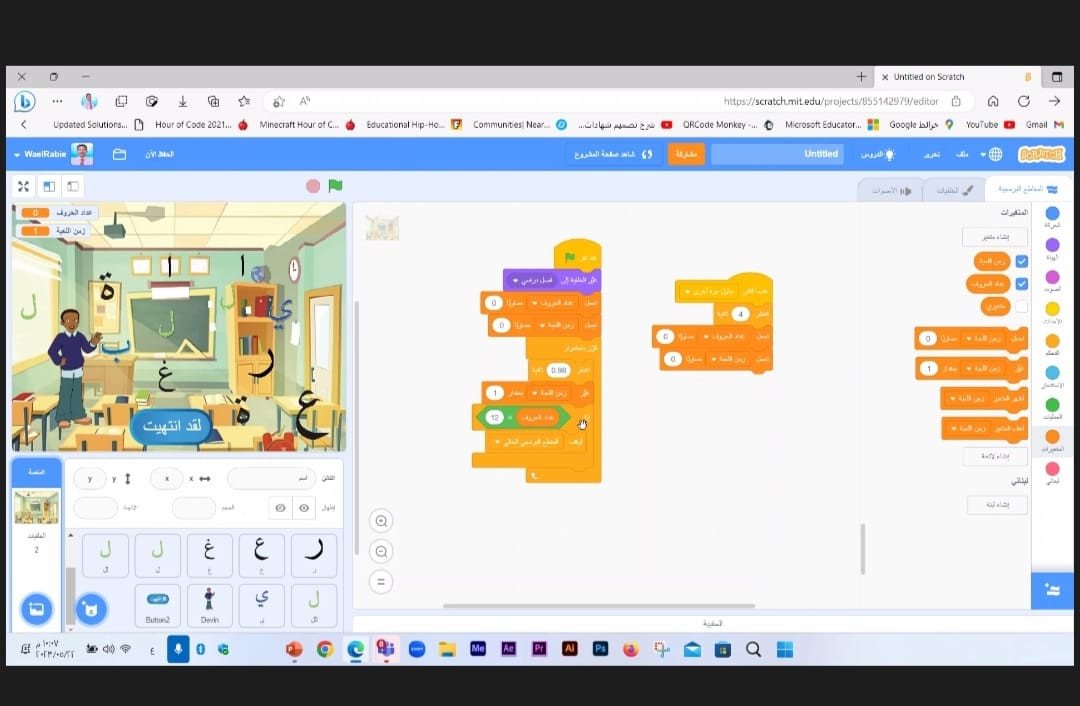1080x706 pixels.
Task: Switch to the large stage layout
Action: pyautogui.click(x=49, y=186)
